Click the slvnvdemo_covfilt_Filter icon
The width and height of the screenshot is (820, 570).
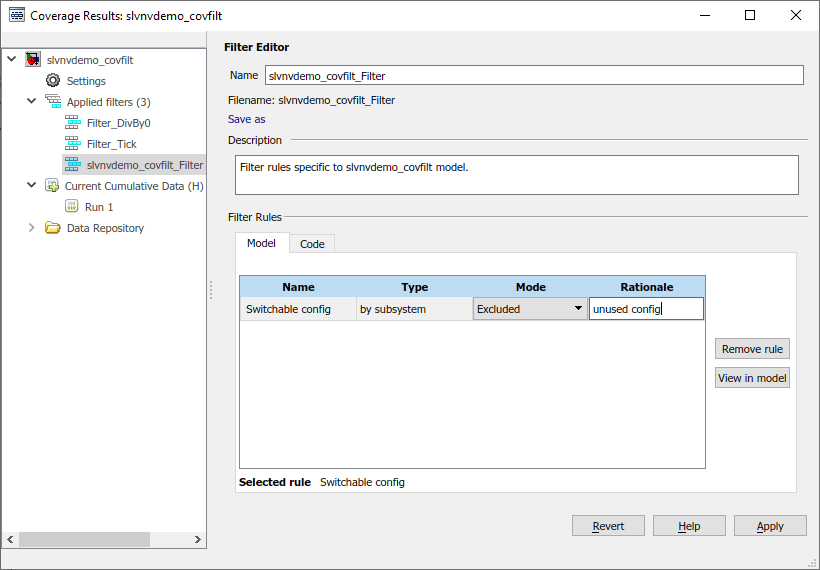(x=72, y=165)
